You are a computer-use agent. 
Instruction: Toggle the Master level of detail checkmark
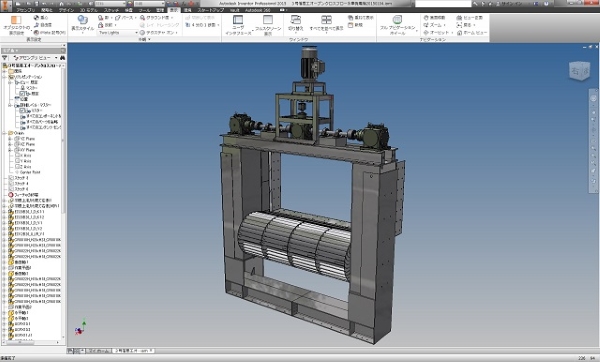pos(22,110)
